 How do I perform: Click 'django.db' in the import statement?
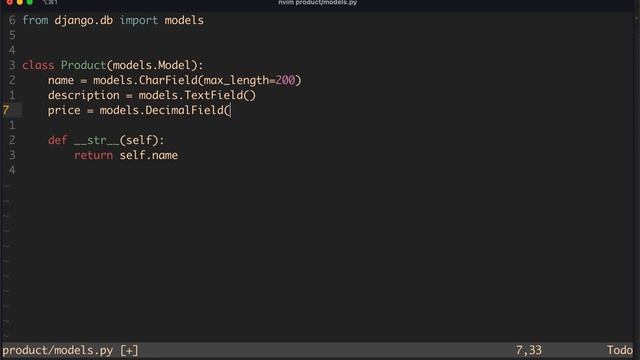[84, 21]
